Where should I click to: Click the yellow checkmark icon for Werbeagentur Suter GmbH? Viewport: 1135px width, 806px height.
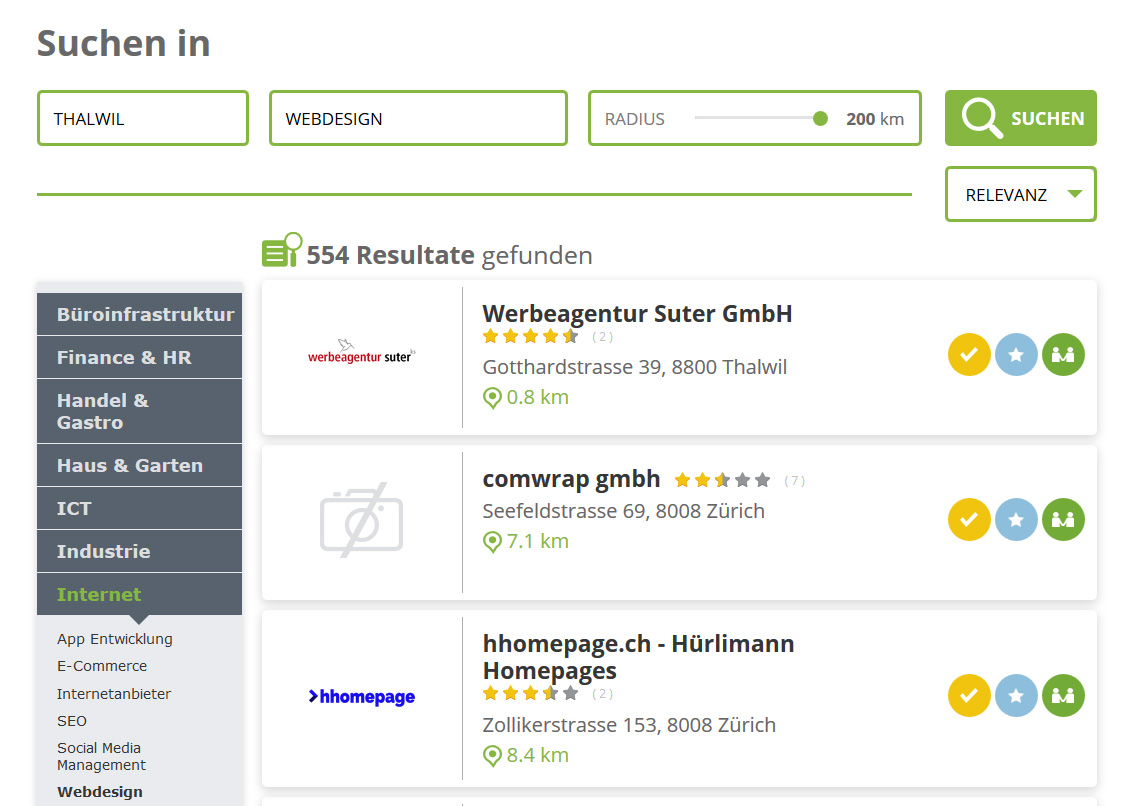[x=969, y=355]
